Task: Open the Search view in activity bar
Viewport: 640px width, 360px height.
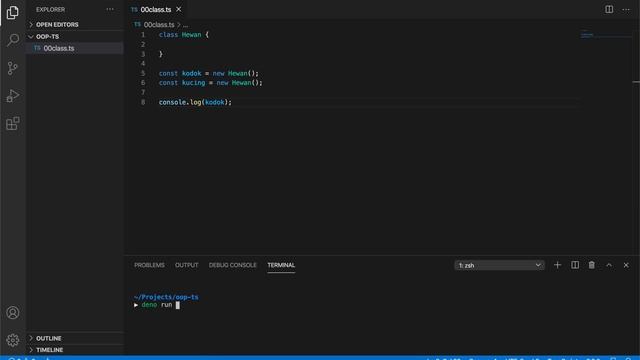Action: pos(13,40)
